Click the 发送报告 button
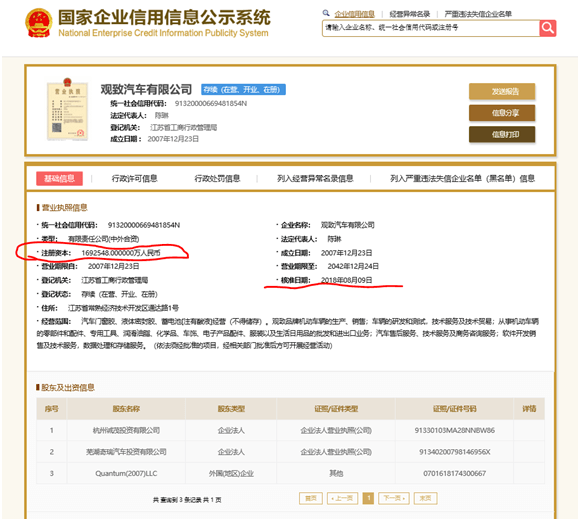The height and width of the screenshot is (521, 580). [x=502, y=91]
